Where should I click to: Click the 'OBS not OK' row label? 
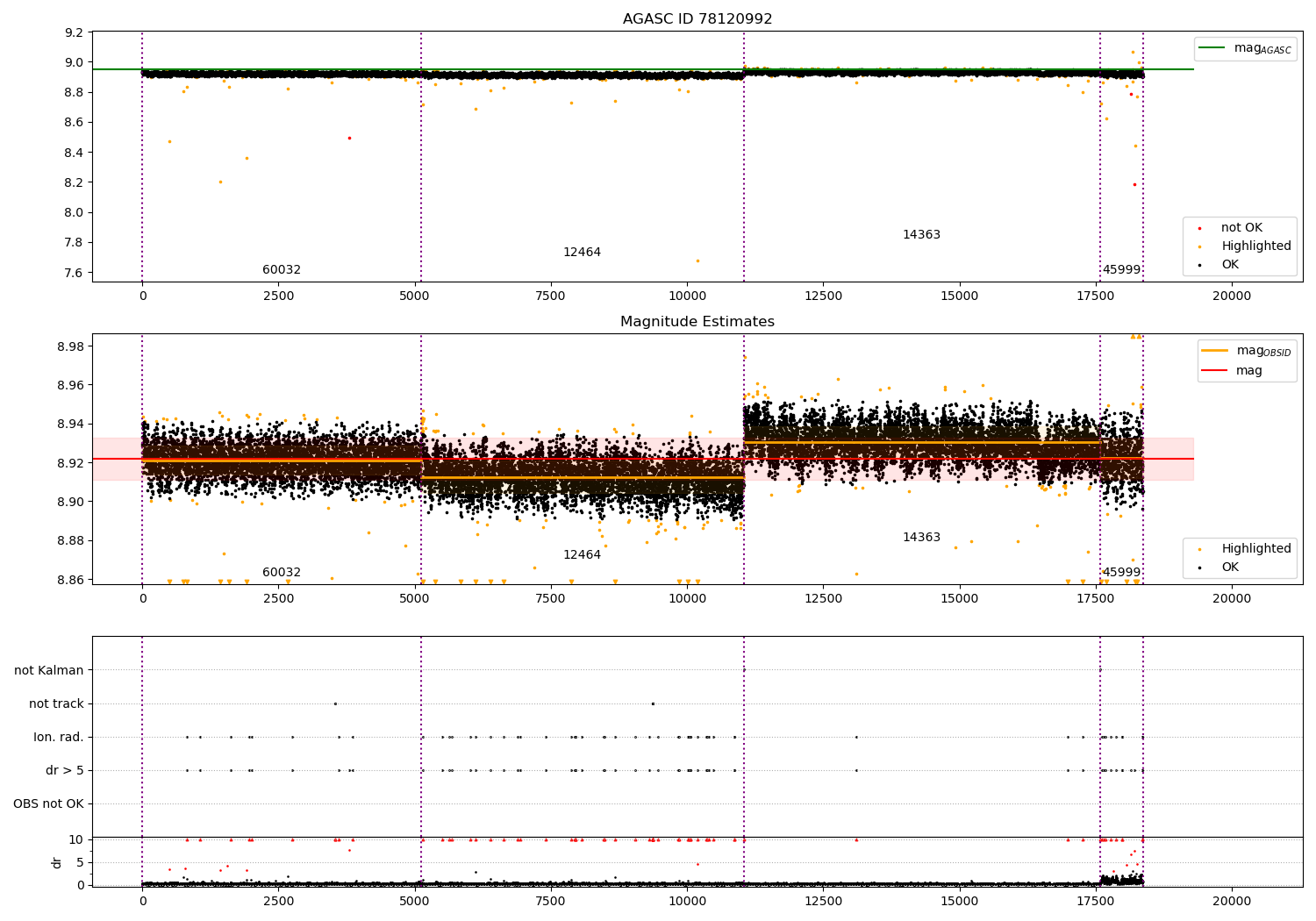(49, 804)
